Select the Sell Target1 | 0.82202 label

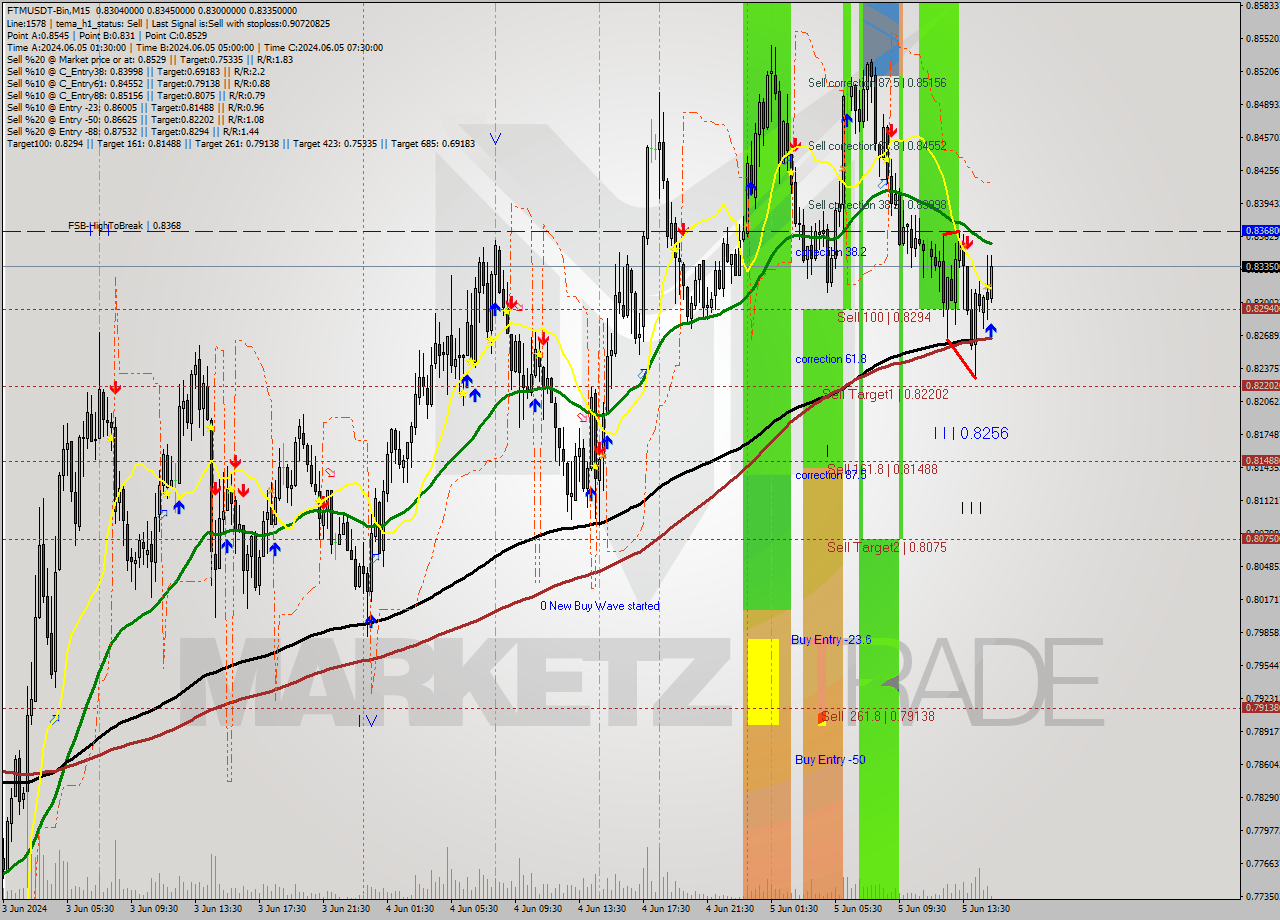point(886,394)
